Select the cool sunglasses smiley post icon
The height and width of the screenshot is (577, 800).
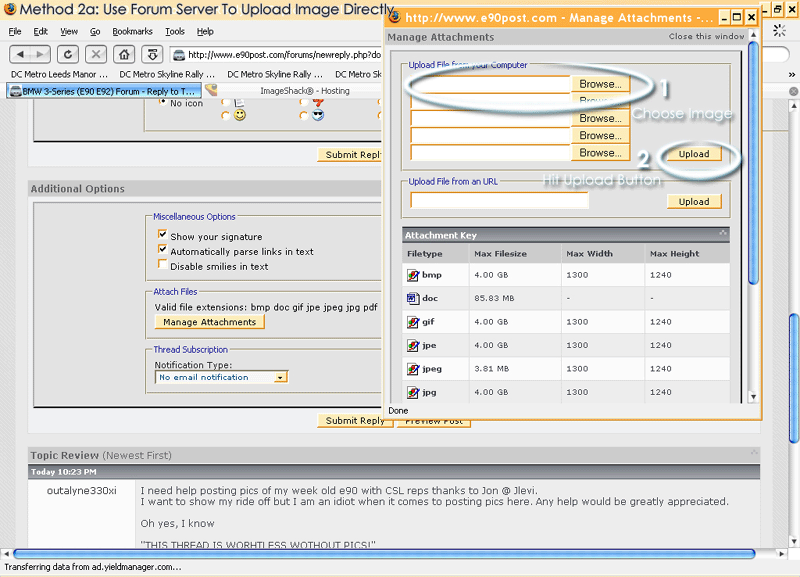click(318, 115)
